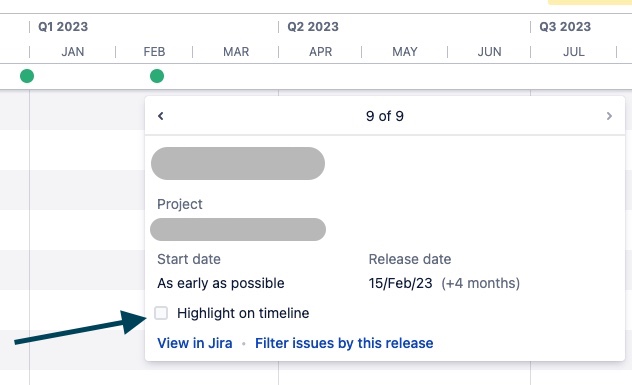Click the Q3 2023 quarter header
Image resolution: width=632 pixels, height=385 pixels.
[x=565, y=27]
